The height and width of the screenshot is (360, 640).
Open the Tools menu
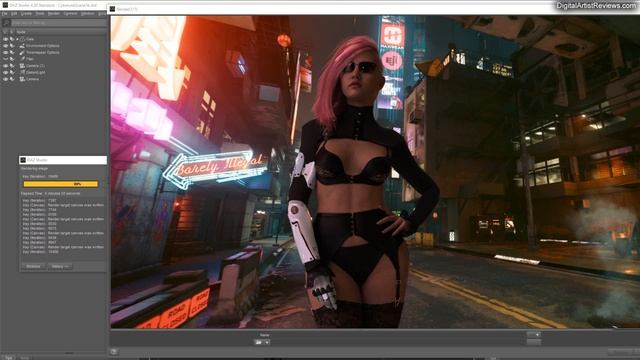[x=40, y=13]
